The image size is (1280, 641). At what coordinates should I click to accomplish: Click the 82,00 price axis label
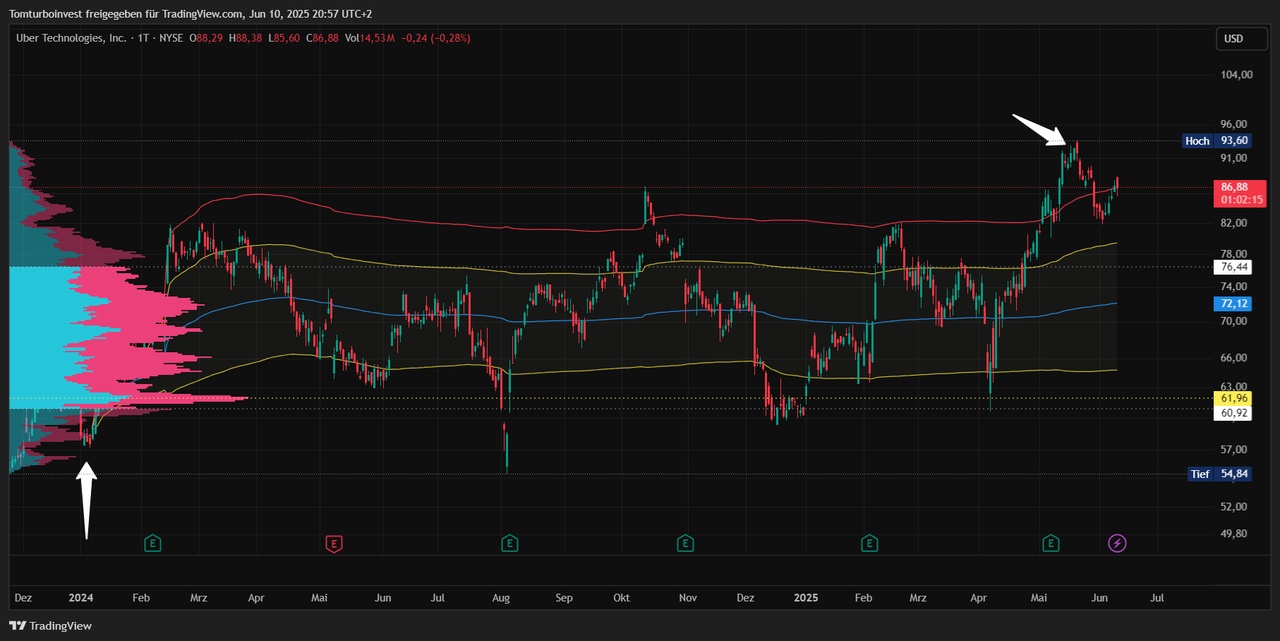(x=1233, y=223)
